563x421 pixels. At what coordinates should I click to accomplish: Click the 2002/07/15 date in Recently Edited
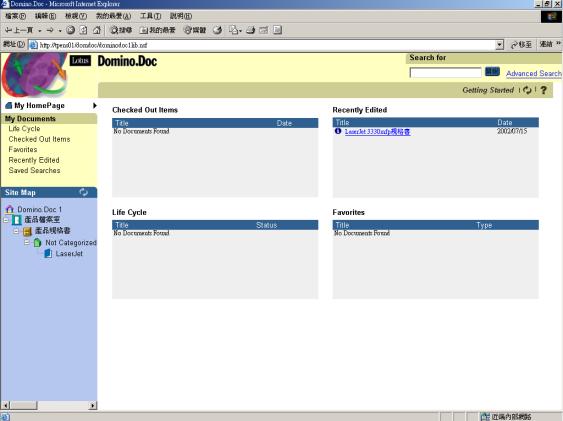pos(512,131)
